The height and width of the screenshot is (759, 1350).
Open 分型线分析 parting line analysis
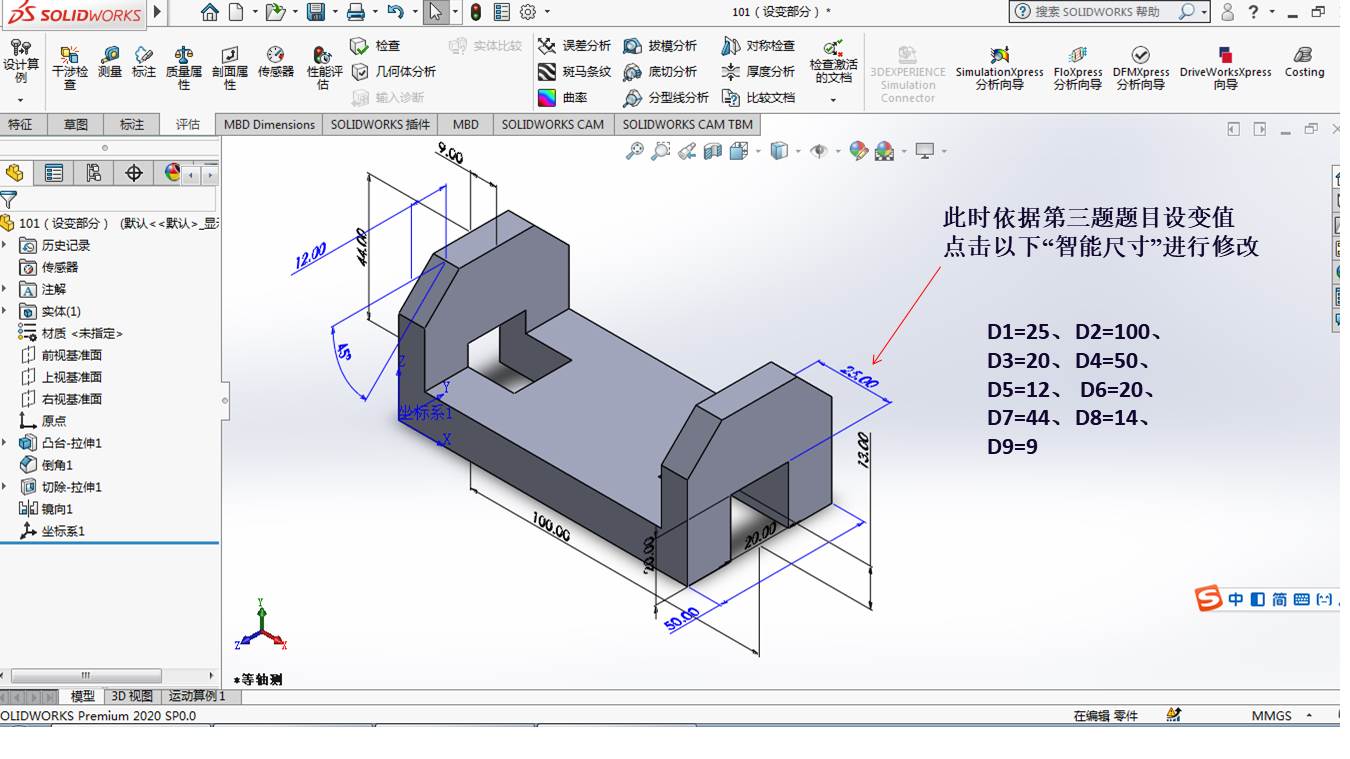[x=666, y=98]
